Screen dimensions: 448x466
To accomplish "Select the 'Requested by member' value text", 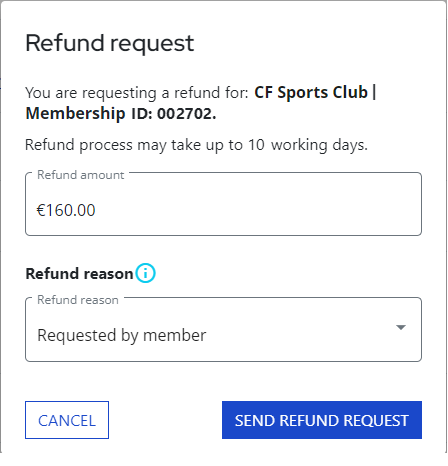I will [x=122, y=335].
